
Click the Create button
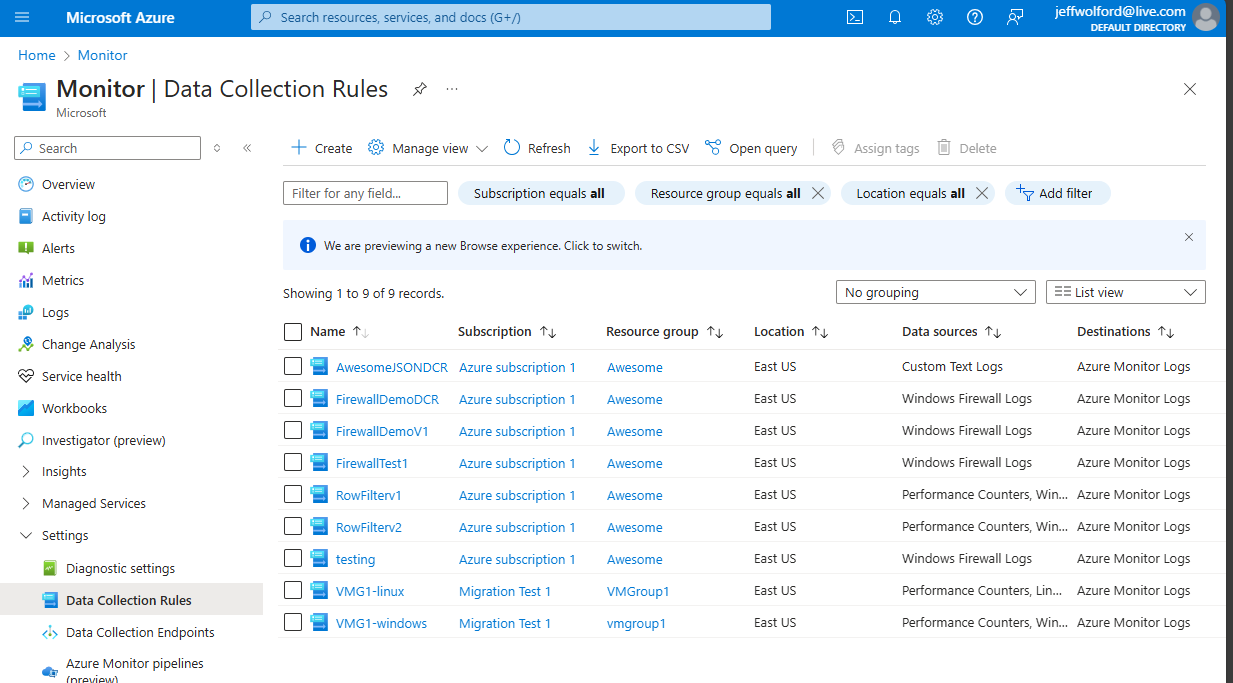(x=321, y=148)
